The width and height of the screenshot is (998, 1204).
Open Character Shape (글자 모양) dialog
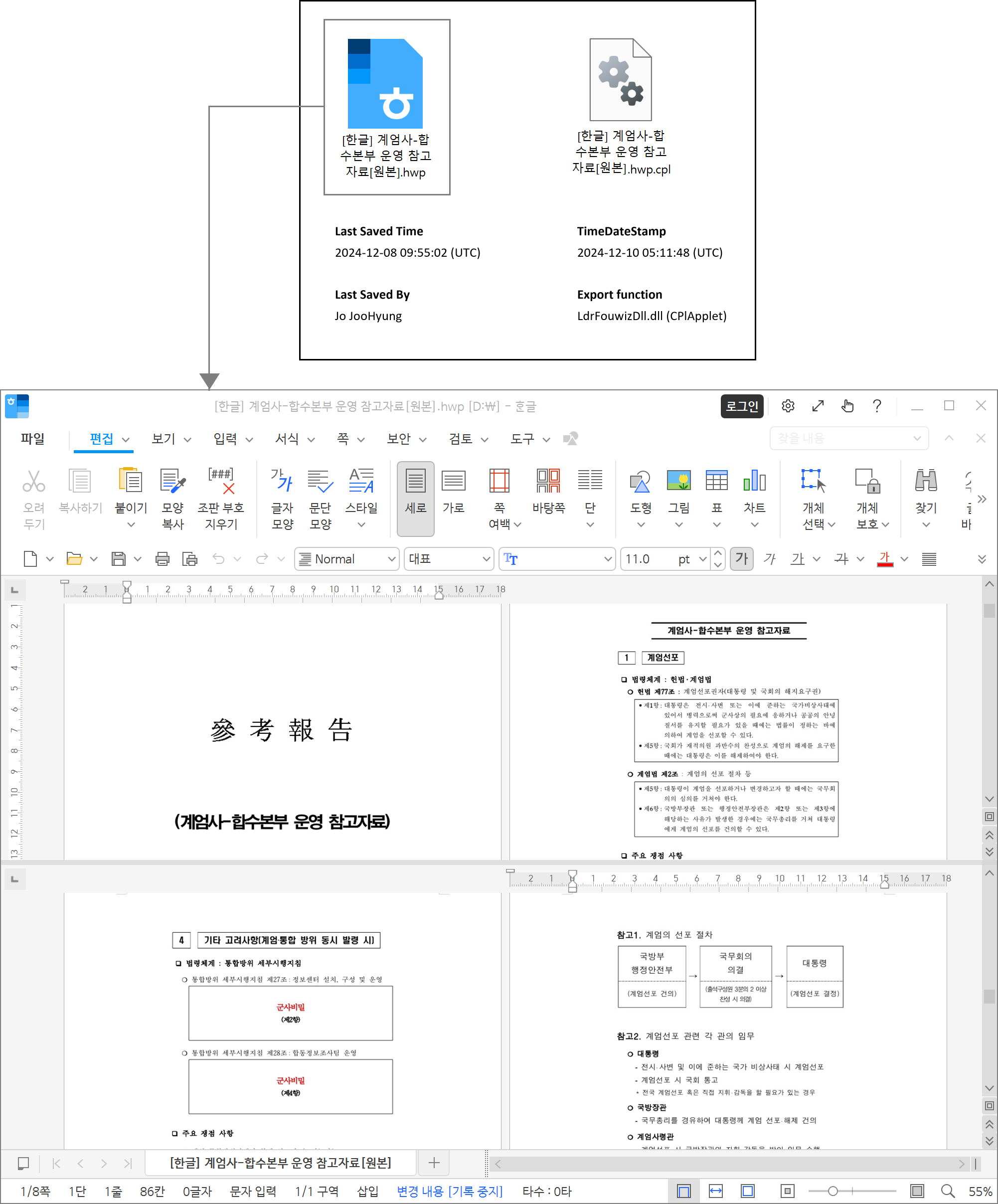coord(282,481)
